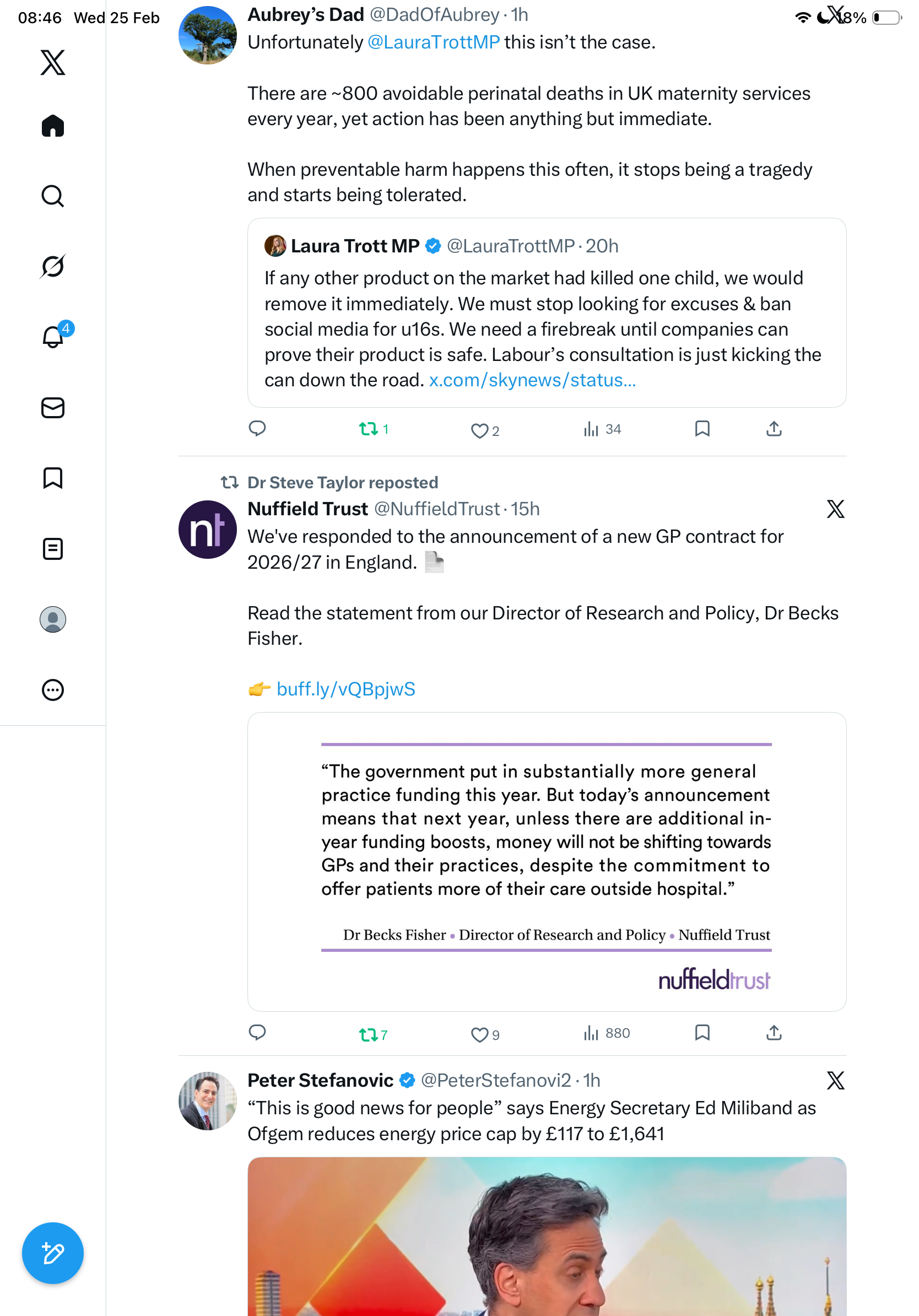Open the @LauraTrottMP mention link
This screenshot has width=919, height=1316.
coord(433,42)
